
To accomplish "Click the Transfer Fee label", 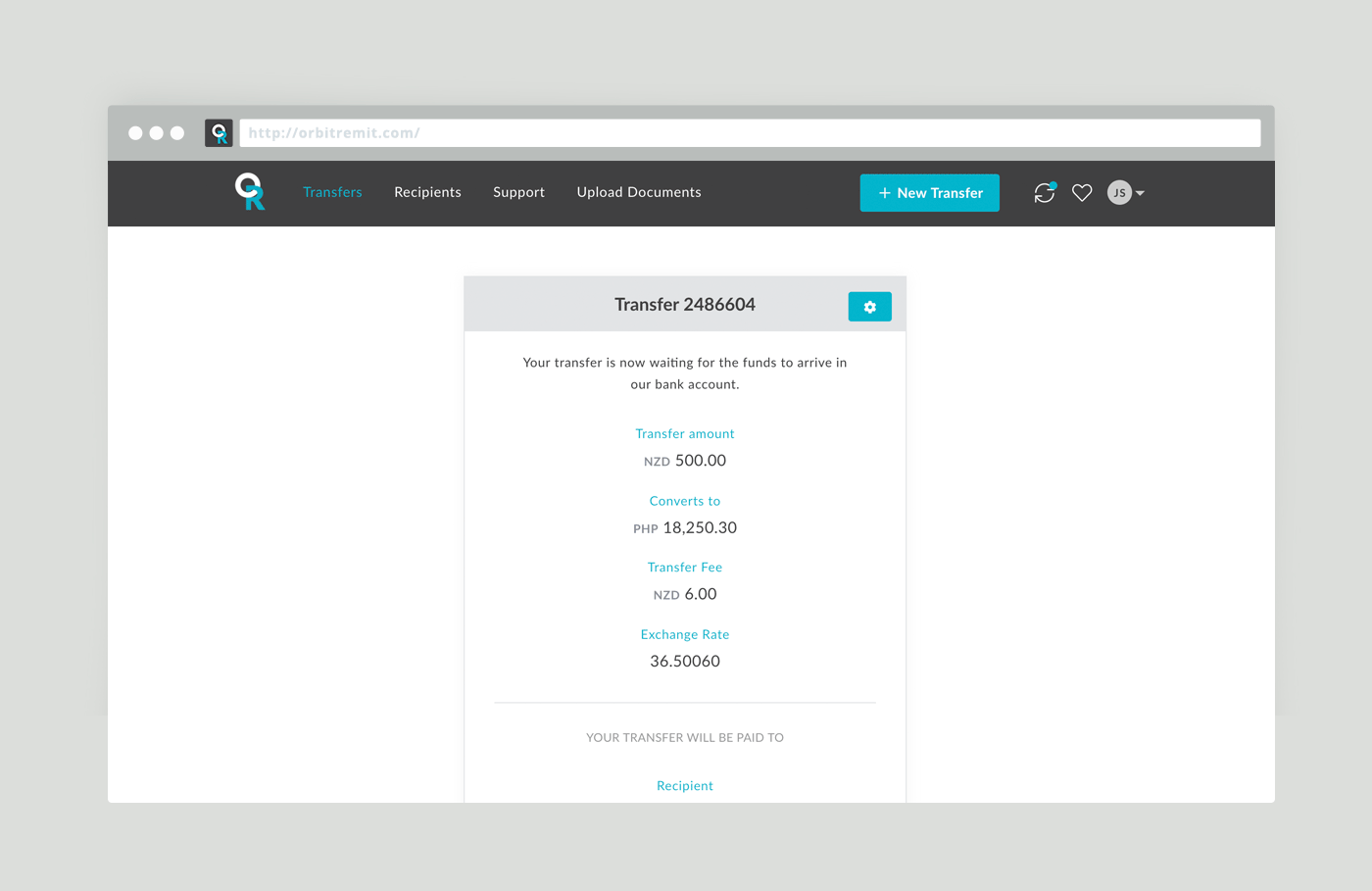I will click(x=685, y=568).
